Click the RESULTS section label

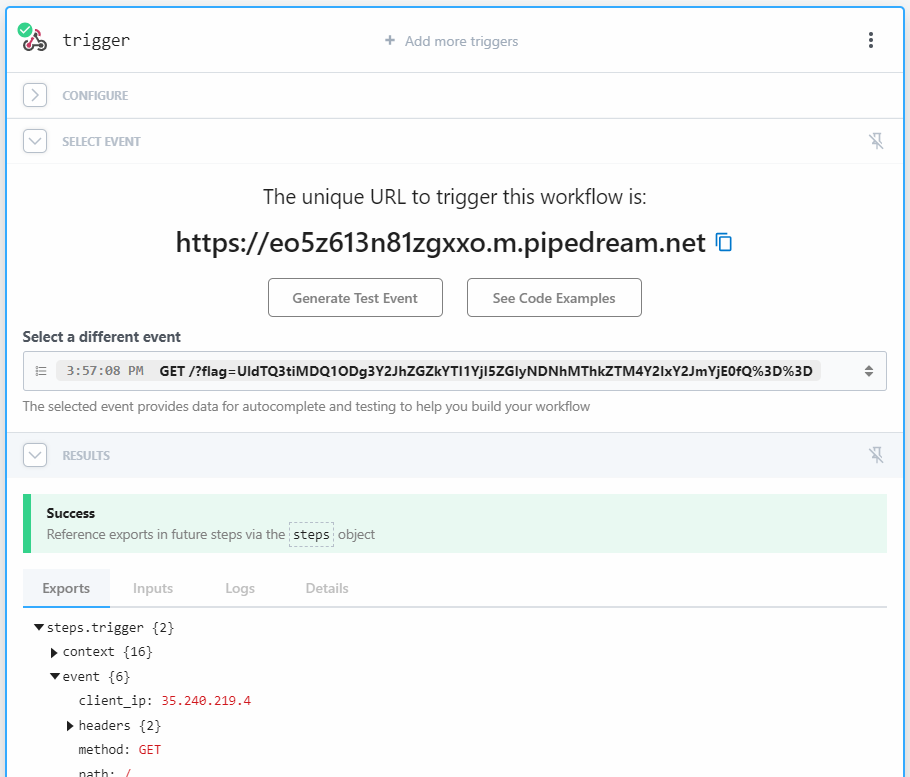[86, 455]
